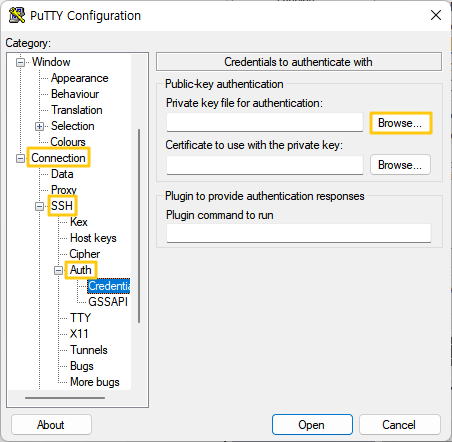
Task: Open the GSSAPI settings
Action: tap(108, 302)
